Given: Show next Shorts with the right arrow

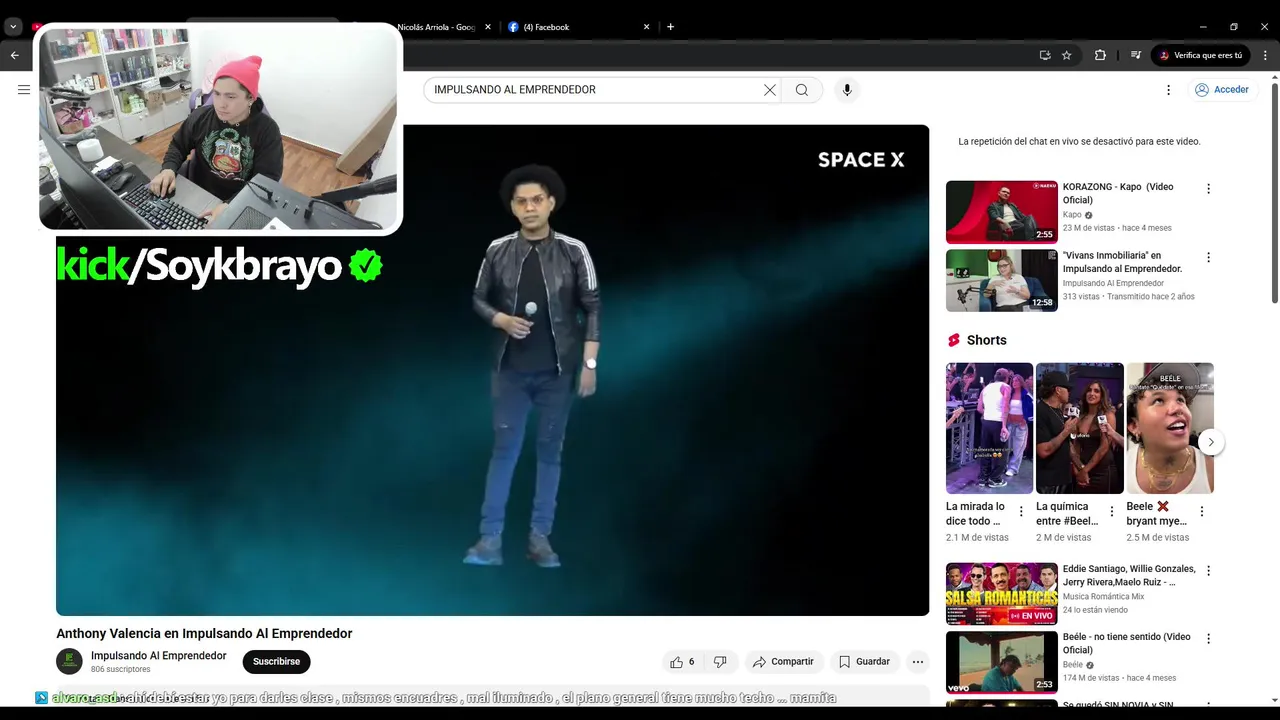Looking at the screenshot, I should pyautogui.click(x=1211, y=442).
